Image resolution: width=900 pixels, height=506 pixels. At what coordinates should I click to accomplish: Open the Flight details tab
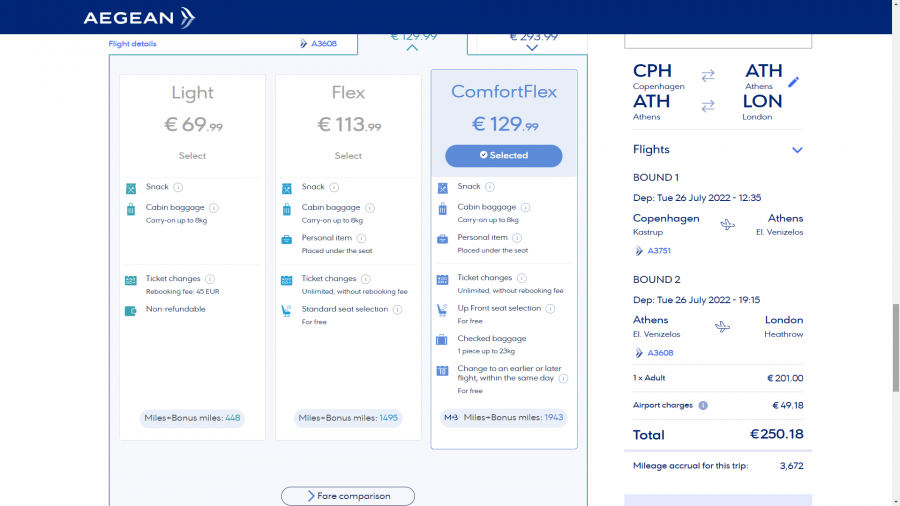click(x=133, y=44)
